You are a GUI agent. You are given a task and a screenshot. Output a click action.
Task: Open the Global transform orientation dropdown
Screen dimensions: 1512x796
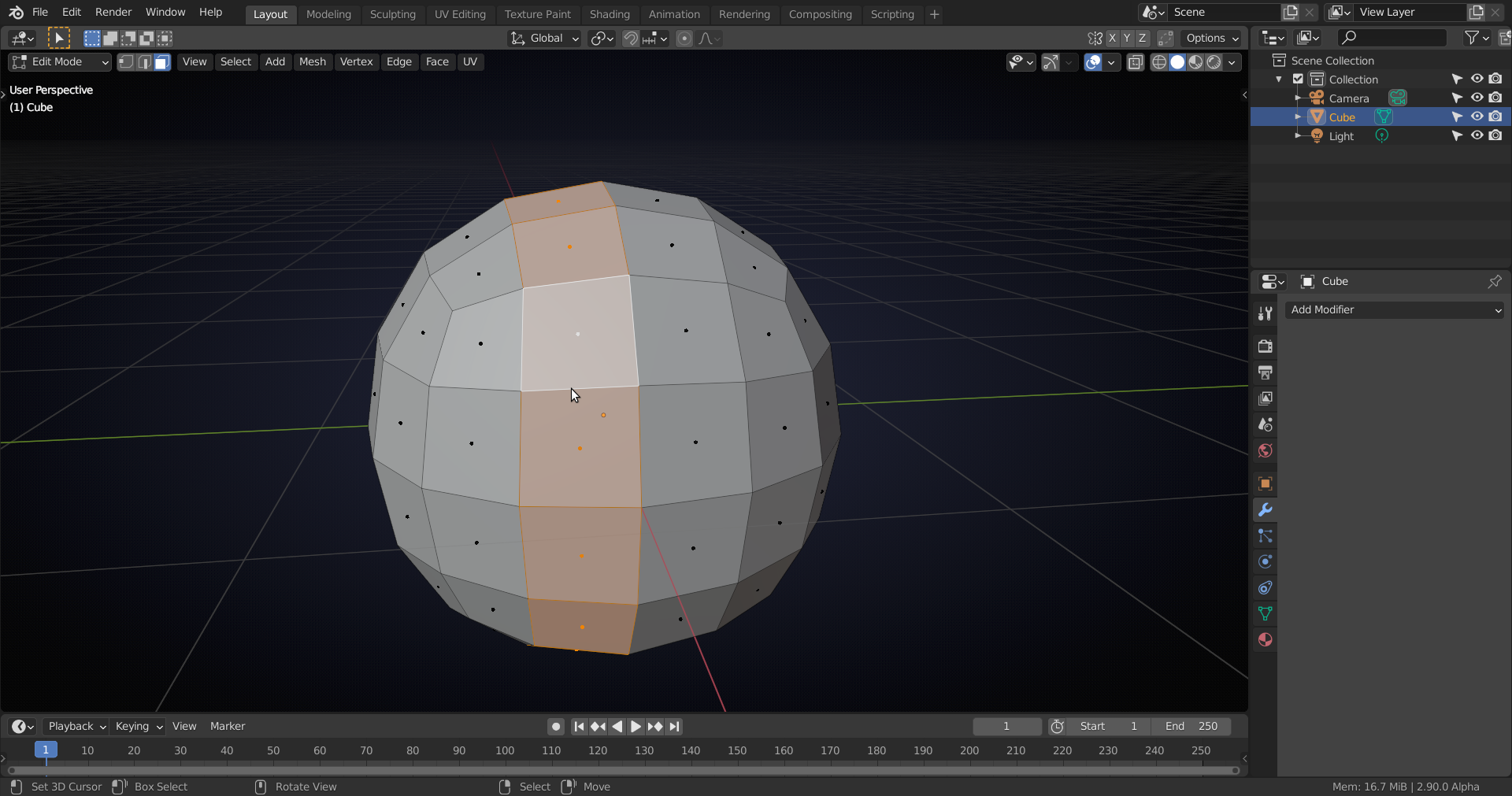pos(543,38)
